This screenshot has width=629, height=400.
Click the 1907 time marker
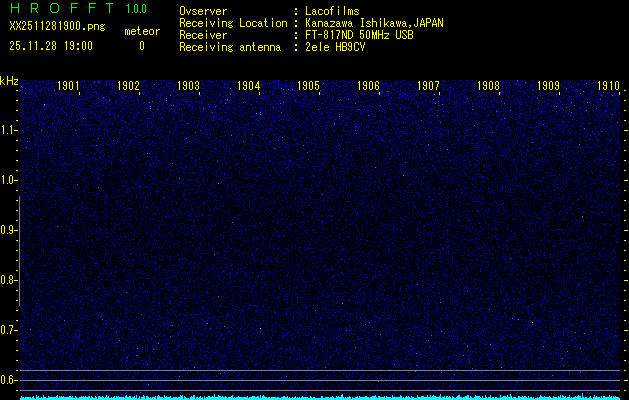pos(428,87)
